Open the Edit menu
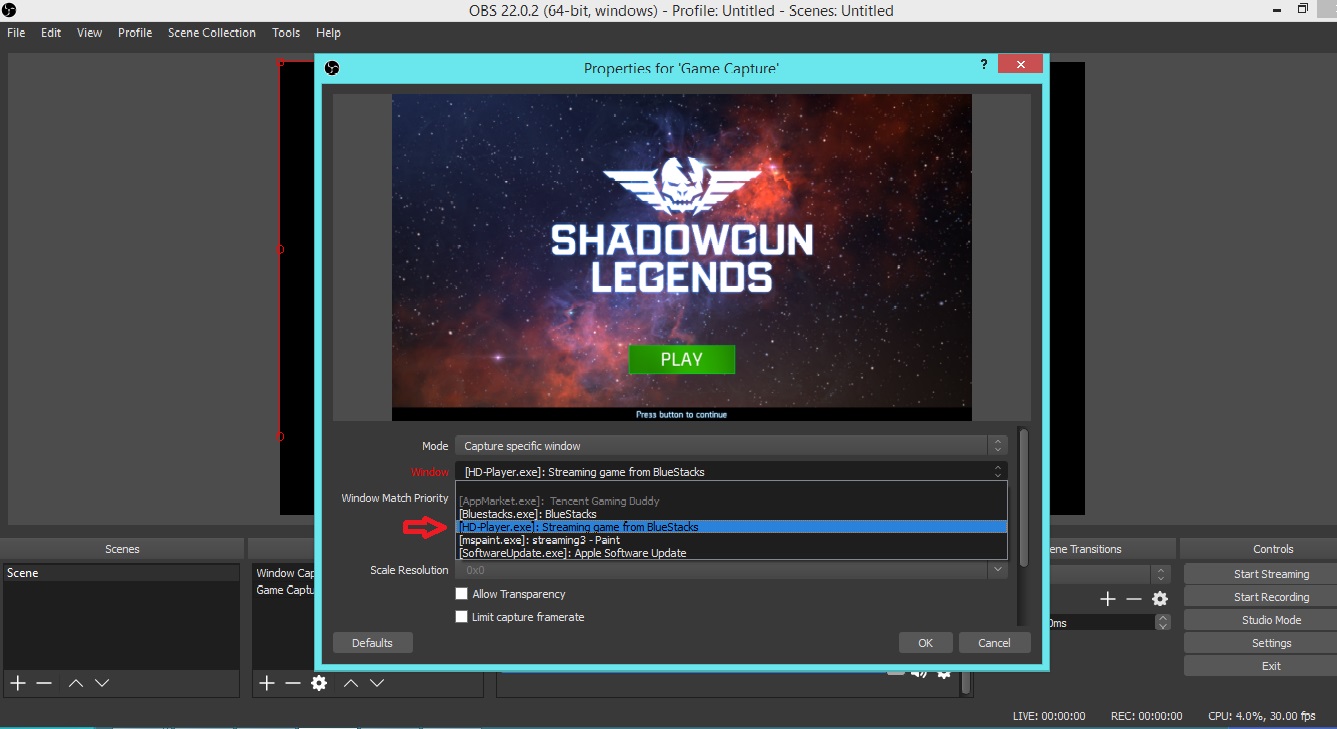Image resolution: width=1337 pixels, height=729 pixels. point(51,33)
